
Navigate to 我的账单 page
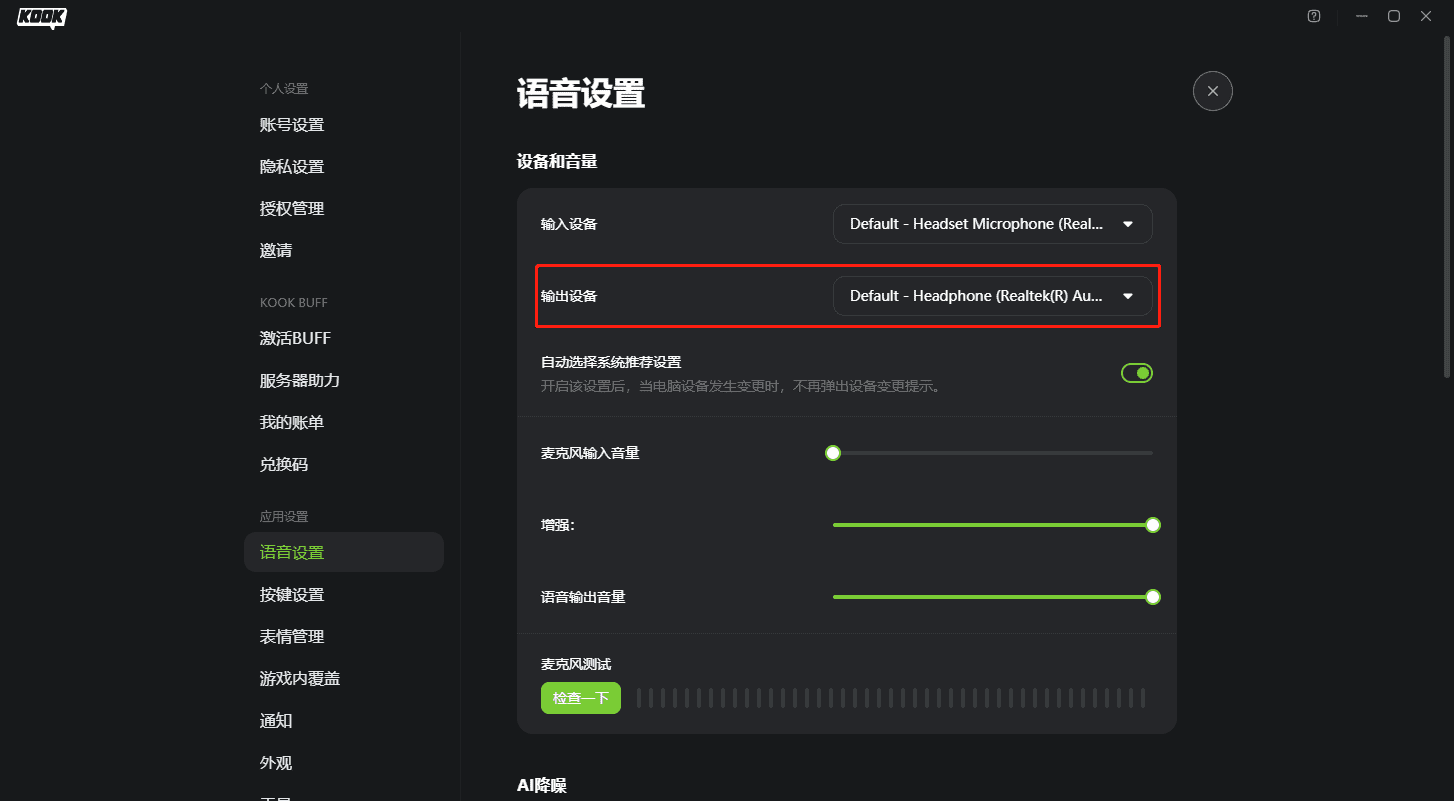point(291,421)
